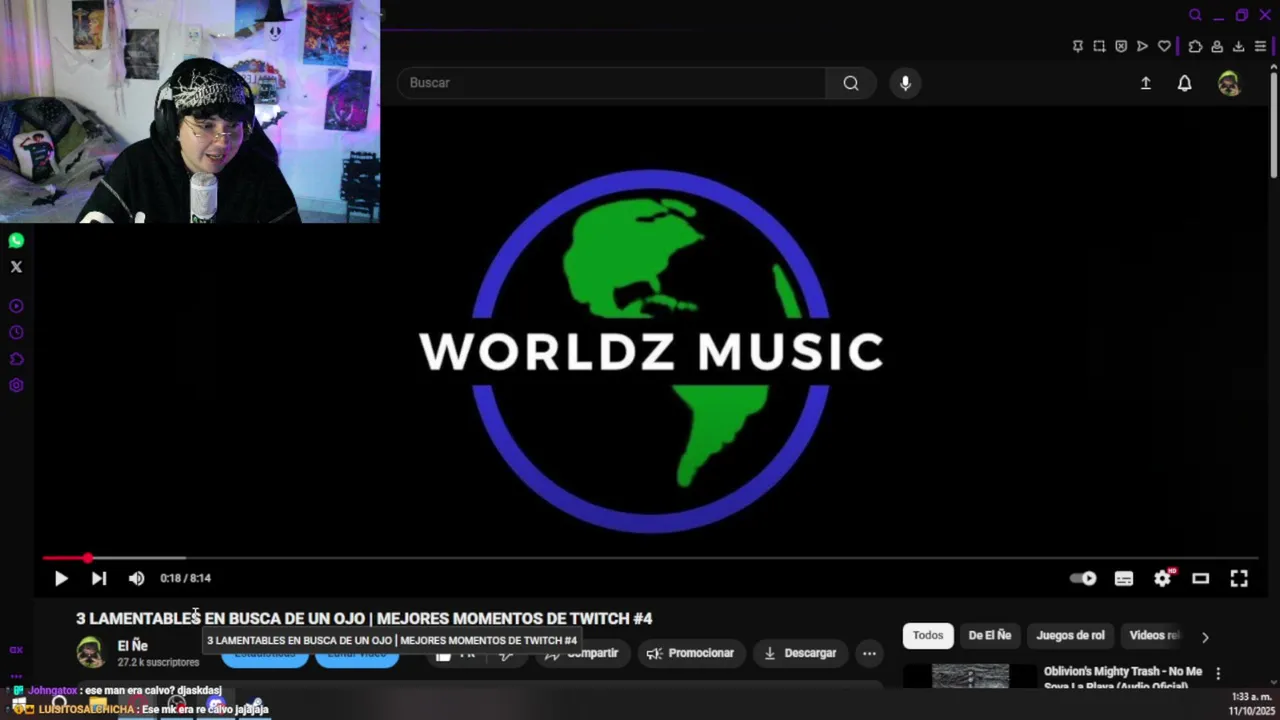Open browser profile icon
This screenshot has width=1280, height=720.
click(1217, 46)
